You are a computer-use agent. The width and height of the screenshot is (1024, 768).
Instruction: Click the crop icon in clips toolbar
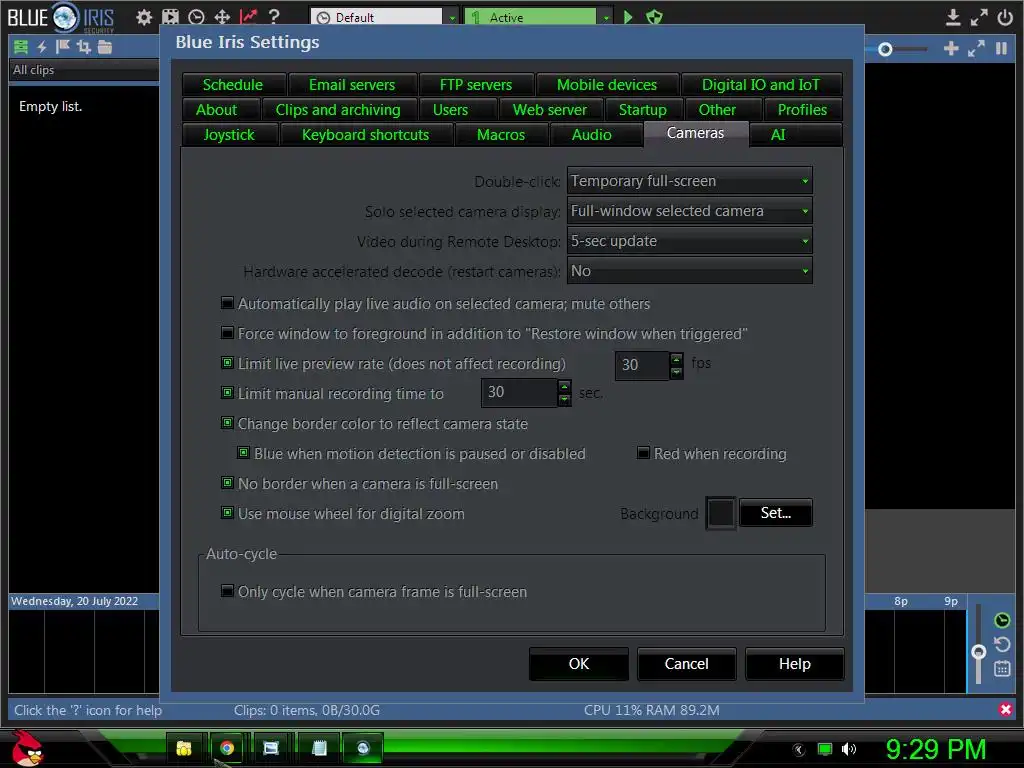[84, 46]
